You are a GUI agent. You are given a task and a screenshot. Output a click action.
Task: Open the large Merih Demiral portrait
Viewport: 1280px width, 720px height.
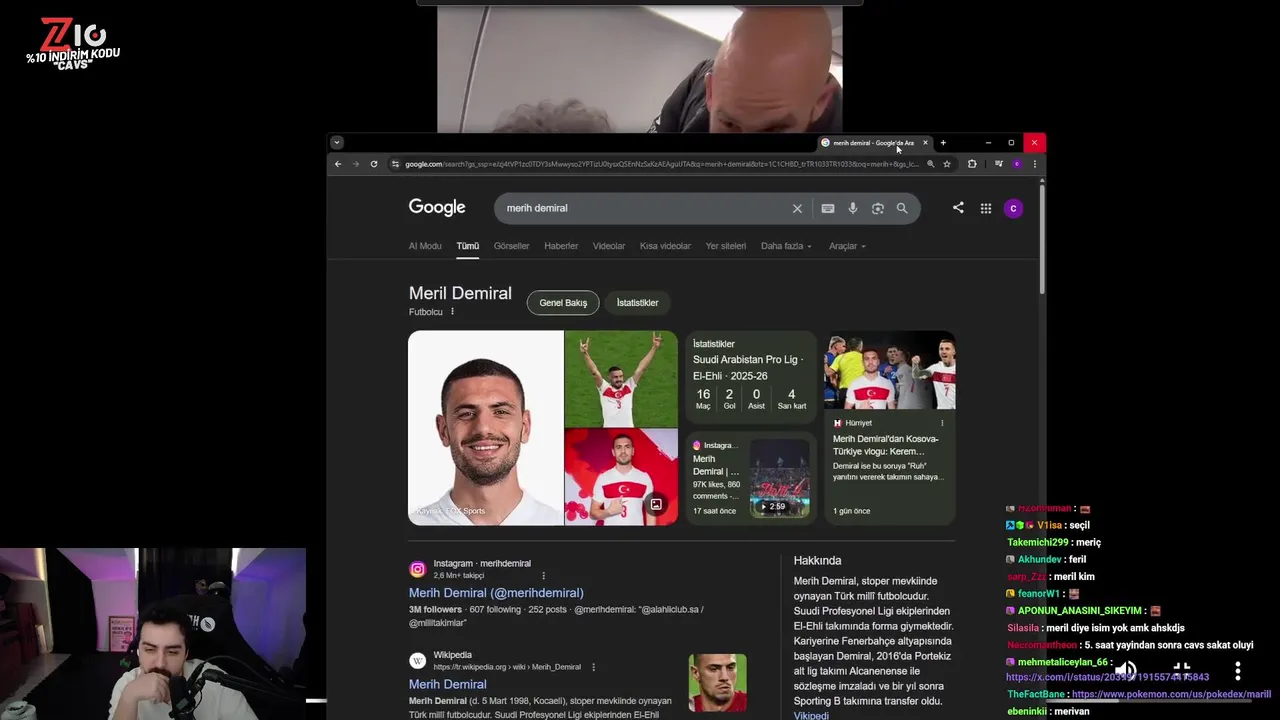coord(486,428)
